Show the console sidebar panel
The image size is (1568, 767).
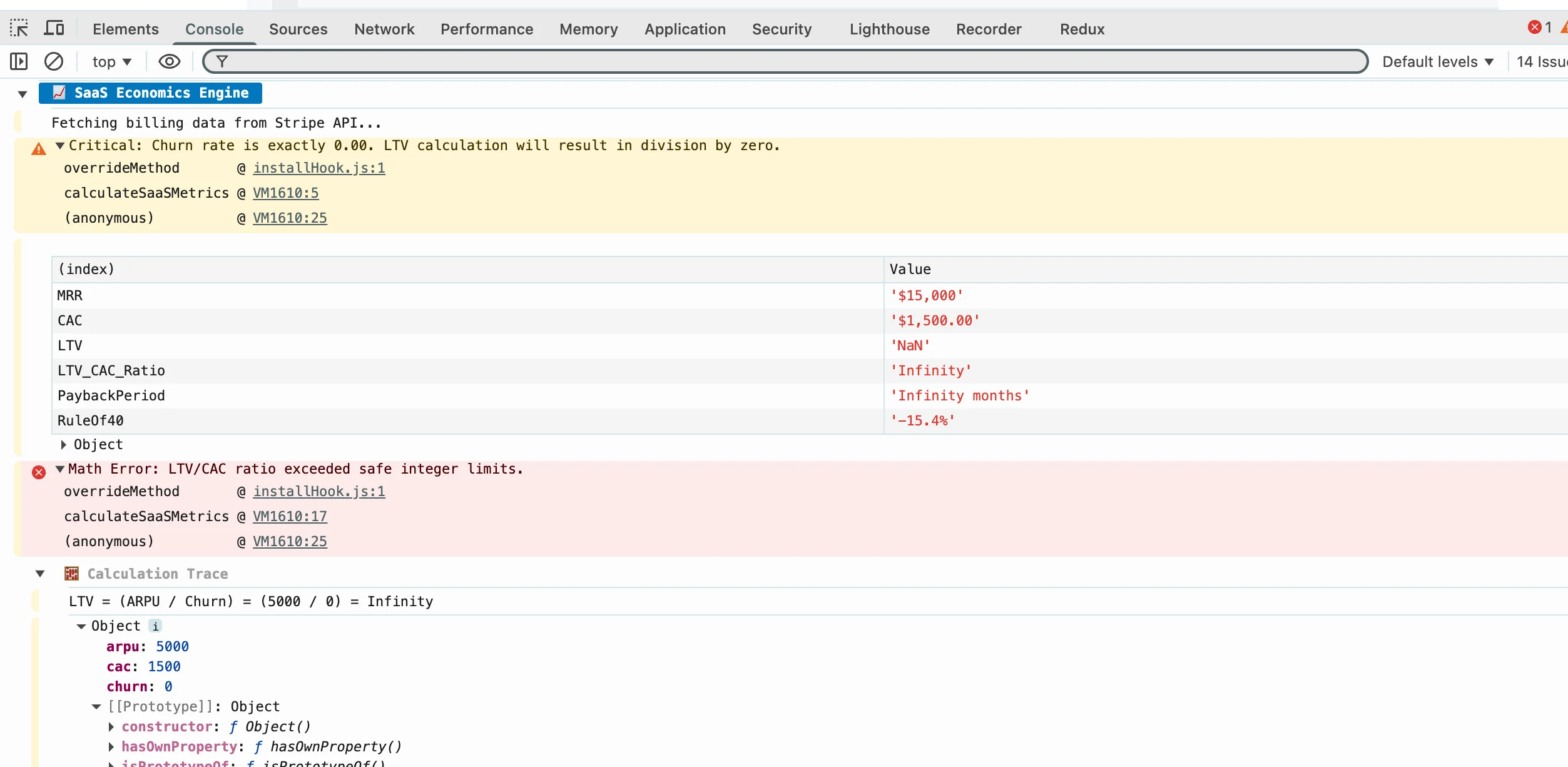point(19,61)
